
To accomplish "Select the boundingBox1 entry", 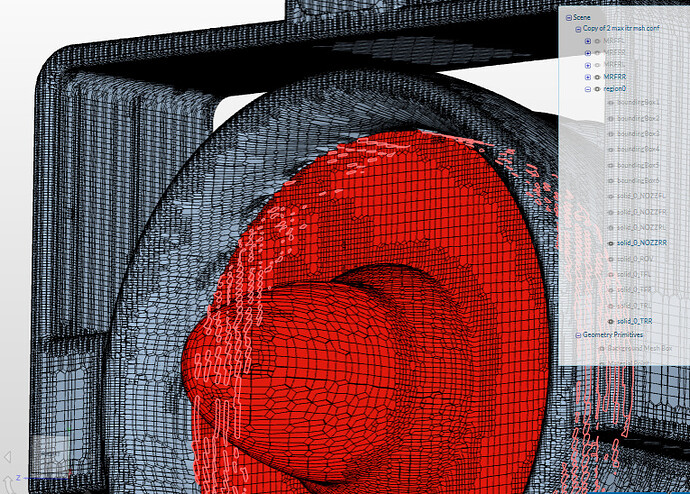I will (638, 102).
